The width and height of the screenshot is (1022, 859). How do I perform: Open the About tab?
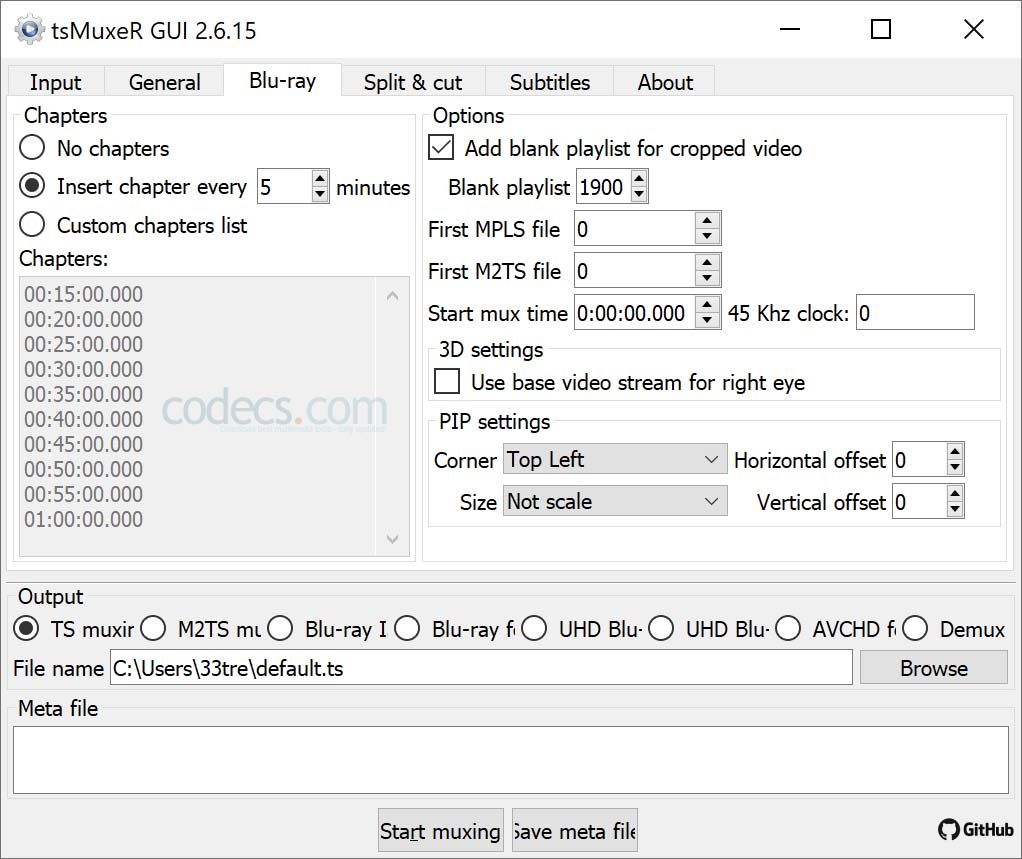click(x=665, y=82)
